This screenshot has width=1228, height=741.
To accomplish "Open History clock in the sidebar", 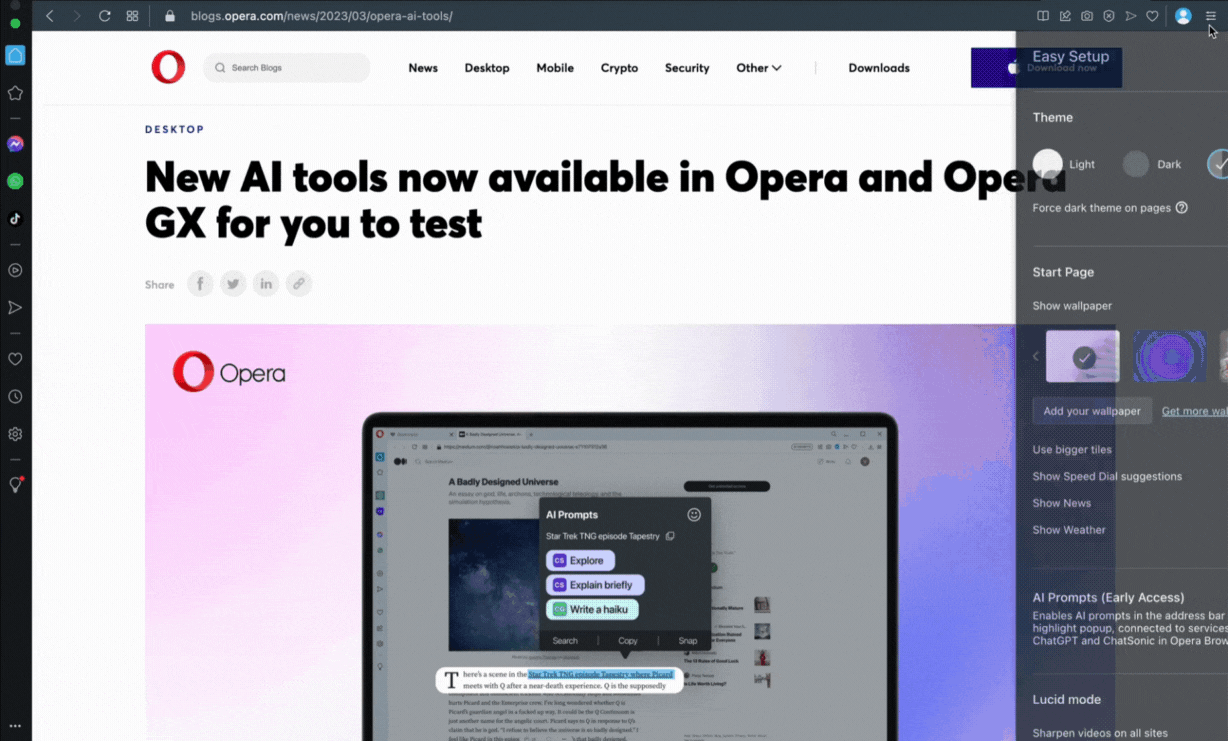I will [x=15, y=397].
